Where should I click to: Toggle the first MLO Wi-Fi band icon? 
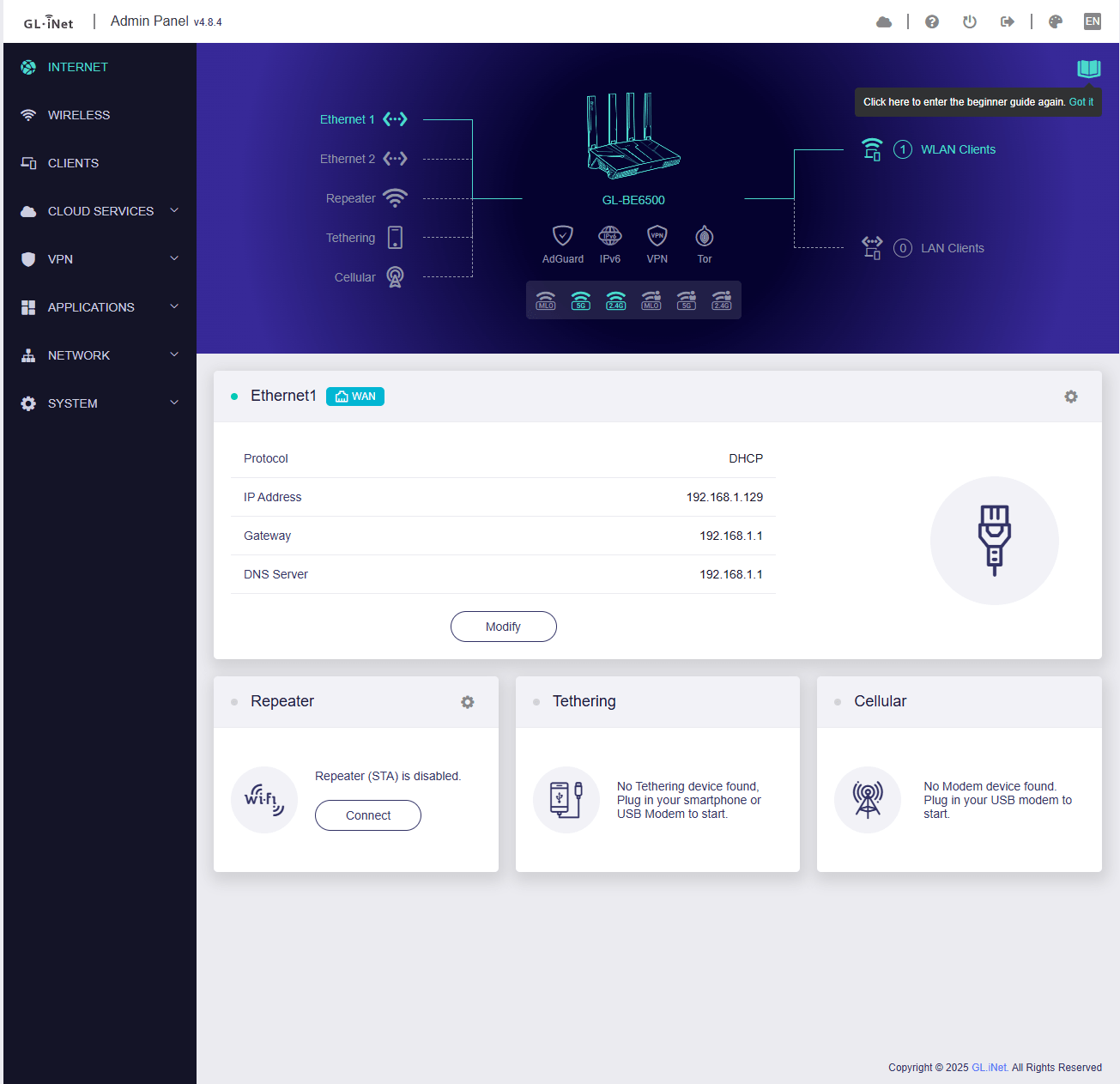(546, 300)
